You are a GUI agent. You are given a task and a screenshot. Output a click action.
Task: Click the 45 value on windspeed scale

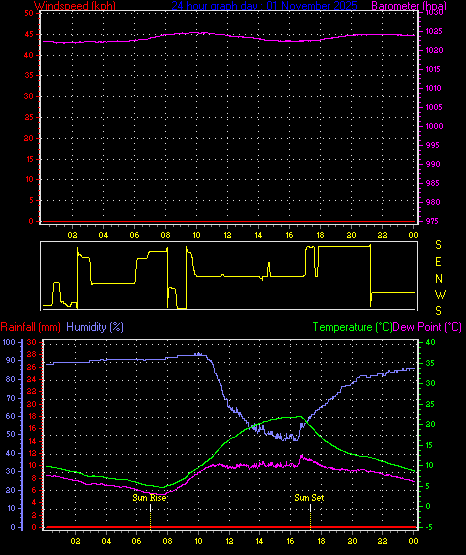tap(29, 35)
